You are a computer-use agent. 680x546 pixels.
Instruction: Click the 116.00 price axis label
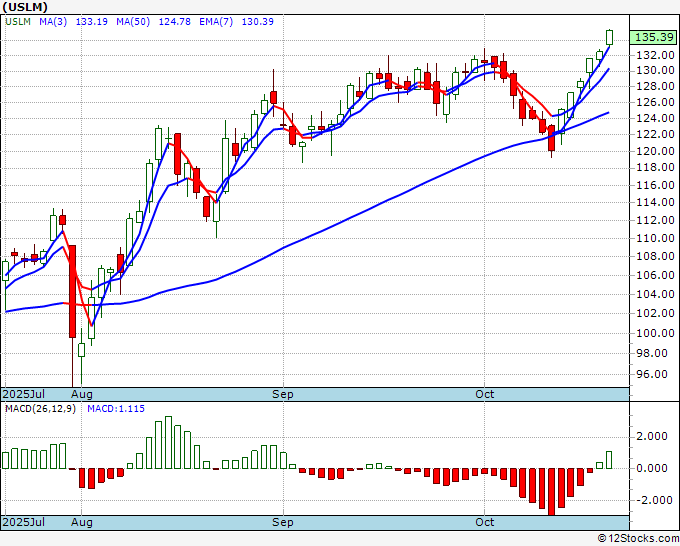click(x=655, y=185)
